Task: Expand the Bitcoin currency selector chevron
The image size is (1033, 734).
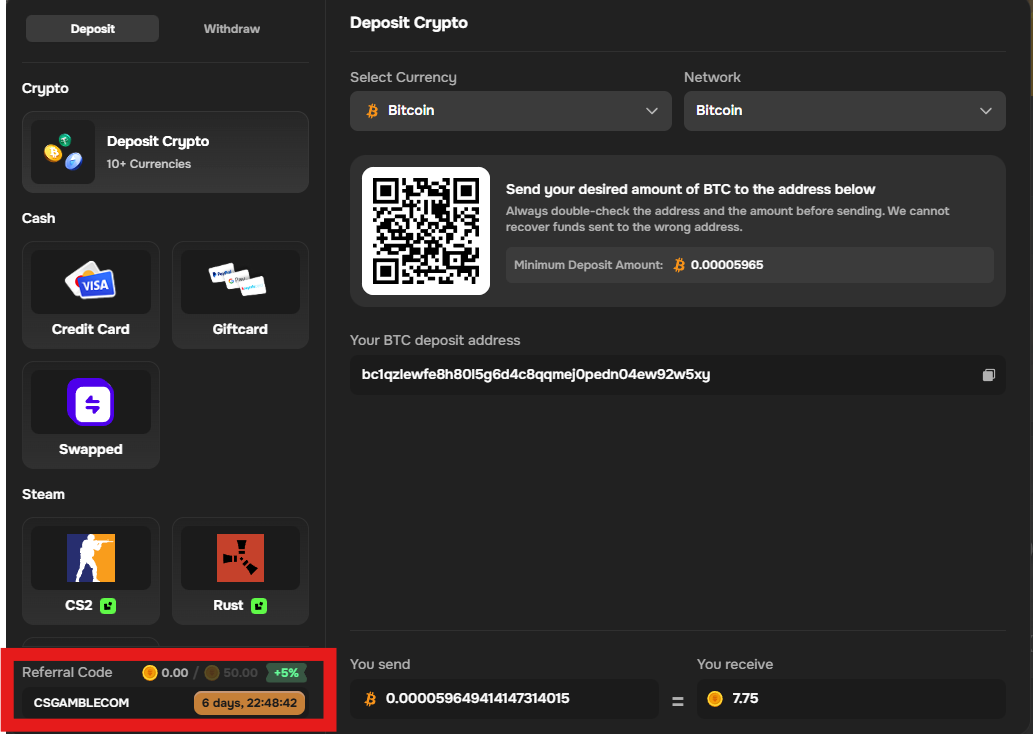Action: click(652, 111)
